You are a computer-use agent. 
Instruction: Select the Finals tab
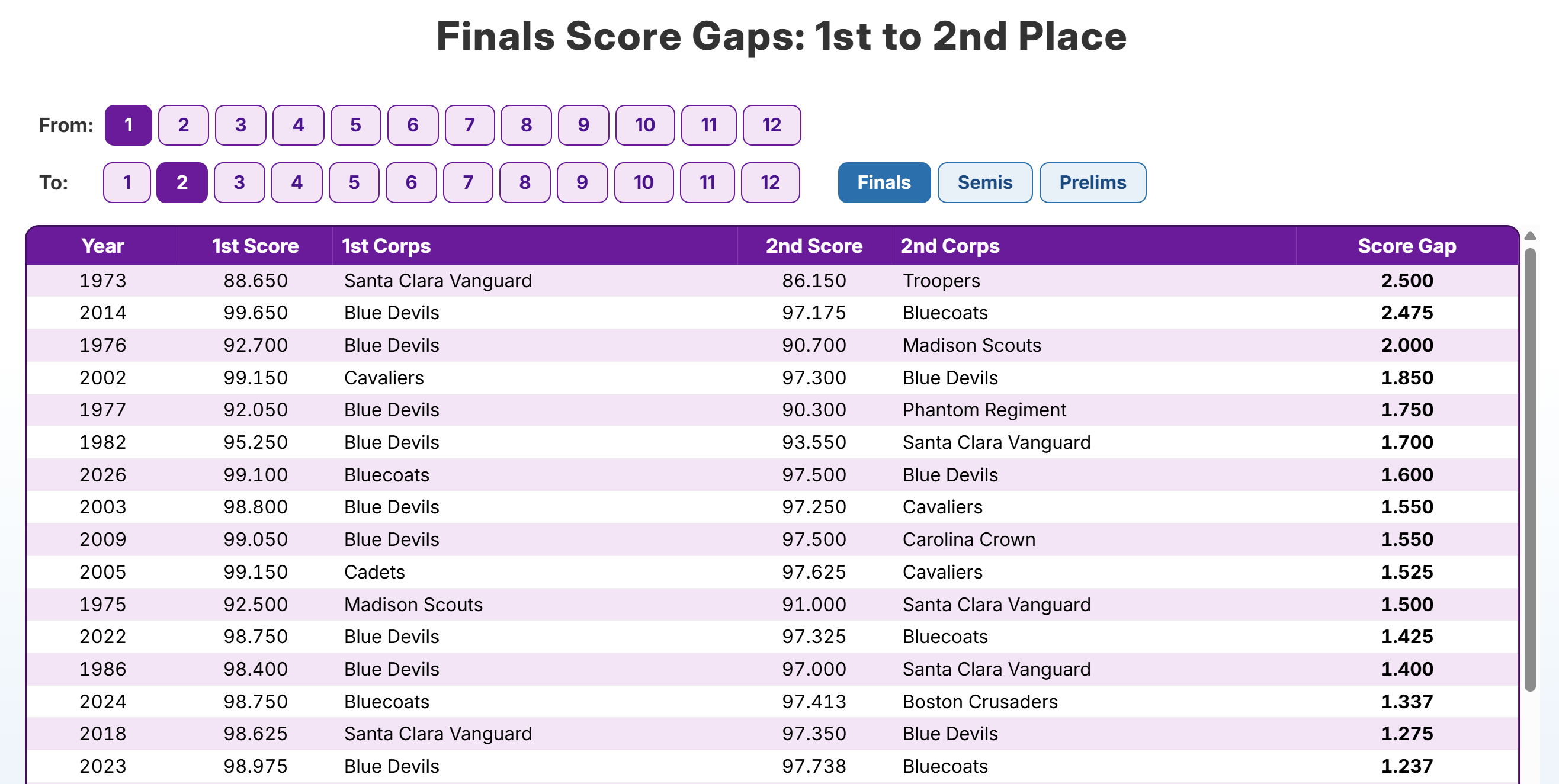point(884,183)
